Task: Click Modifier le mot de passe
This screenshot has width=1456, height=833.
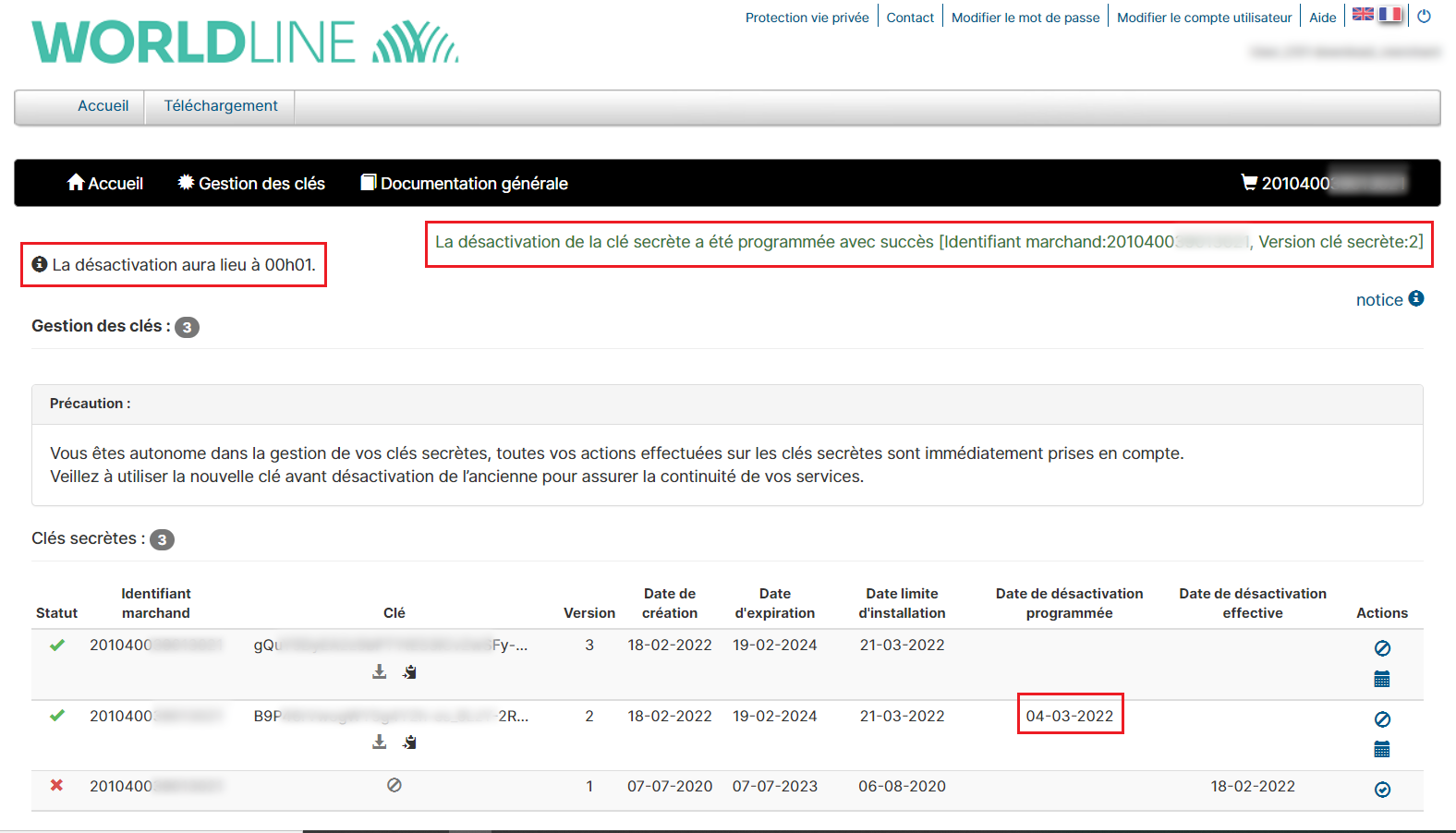Action: point(1025,18)
